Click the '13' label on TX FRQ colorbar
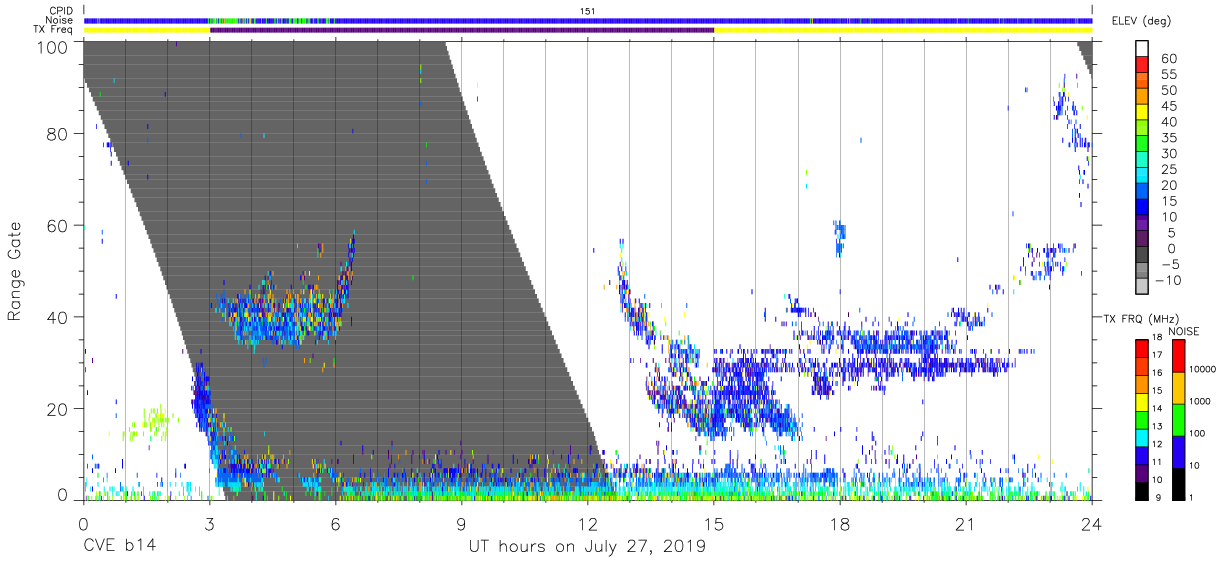The image size is (1228, 567). [1156, 427]
